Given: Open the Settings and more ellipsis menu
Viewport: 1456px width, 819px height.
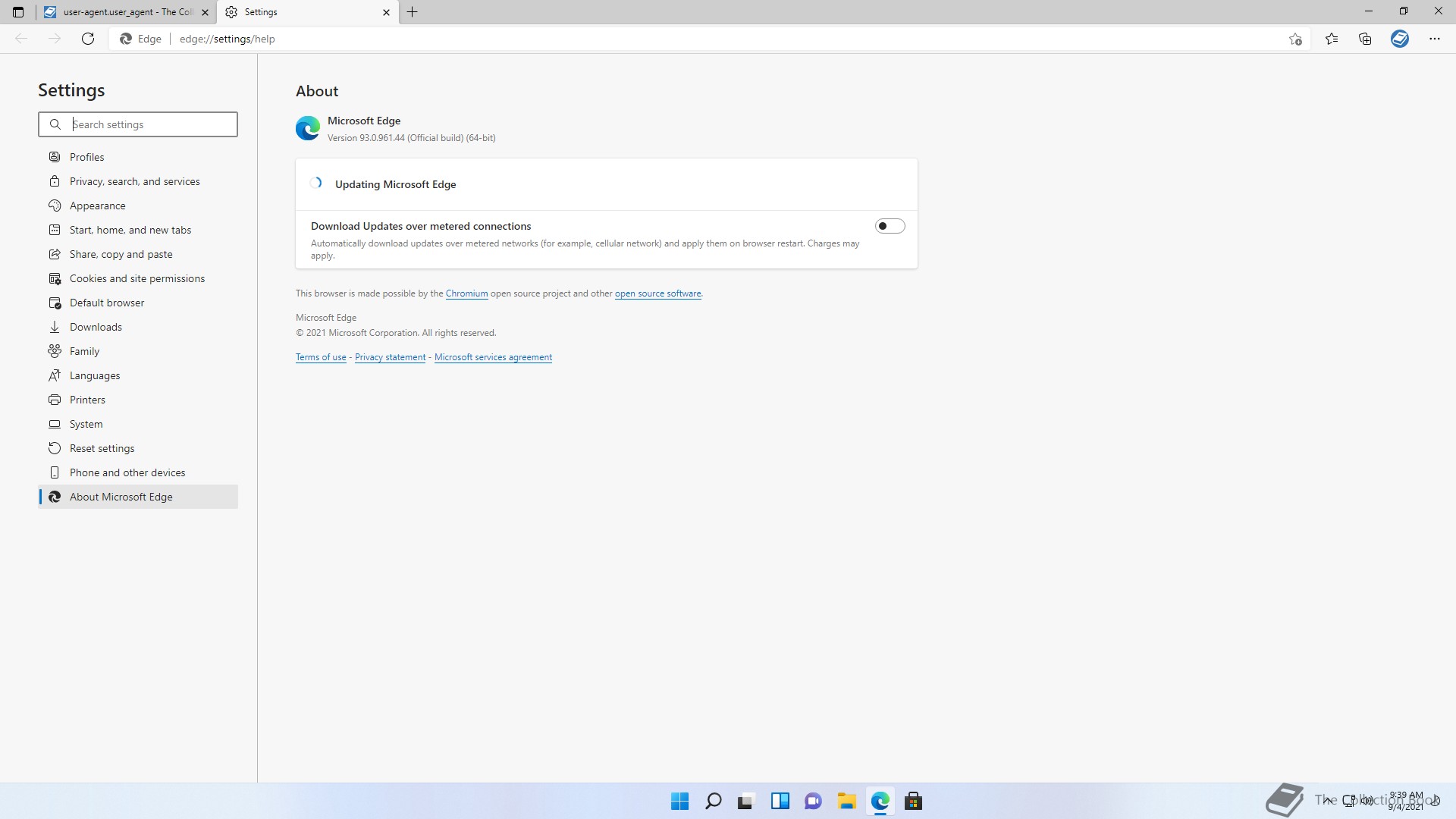Looking at the screenshot, I should (1435, 39).
